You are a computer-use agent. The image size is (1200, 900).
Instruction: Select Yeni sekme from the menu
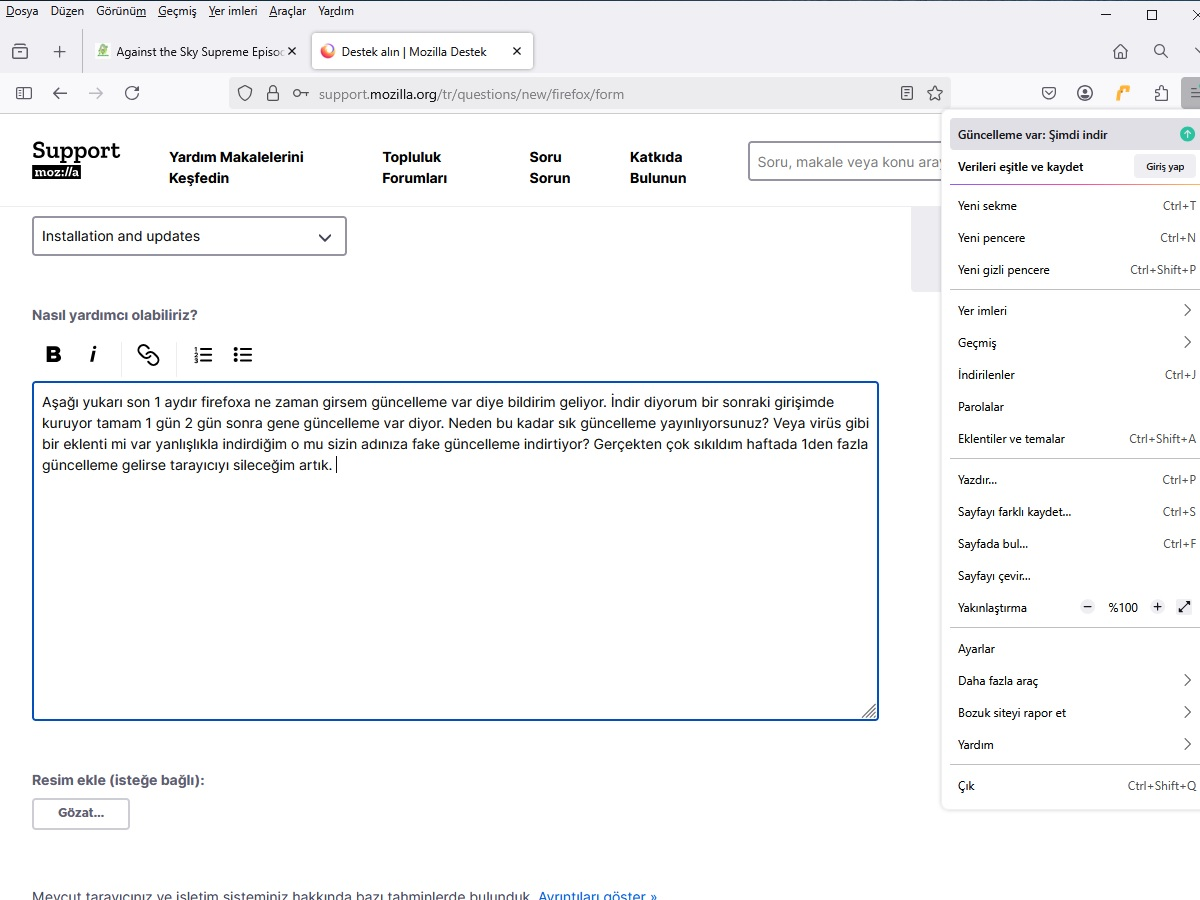(x=1075, y=206)
